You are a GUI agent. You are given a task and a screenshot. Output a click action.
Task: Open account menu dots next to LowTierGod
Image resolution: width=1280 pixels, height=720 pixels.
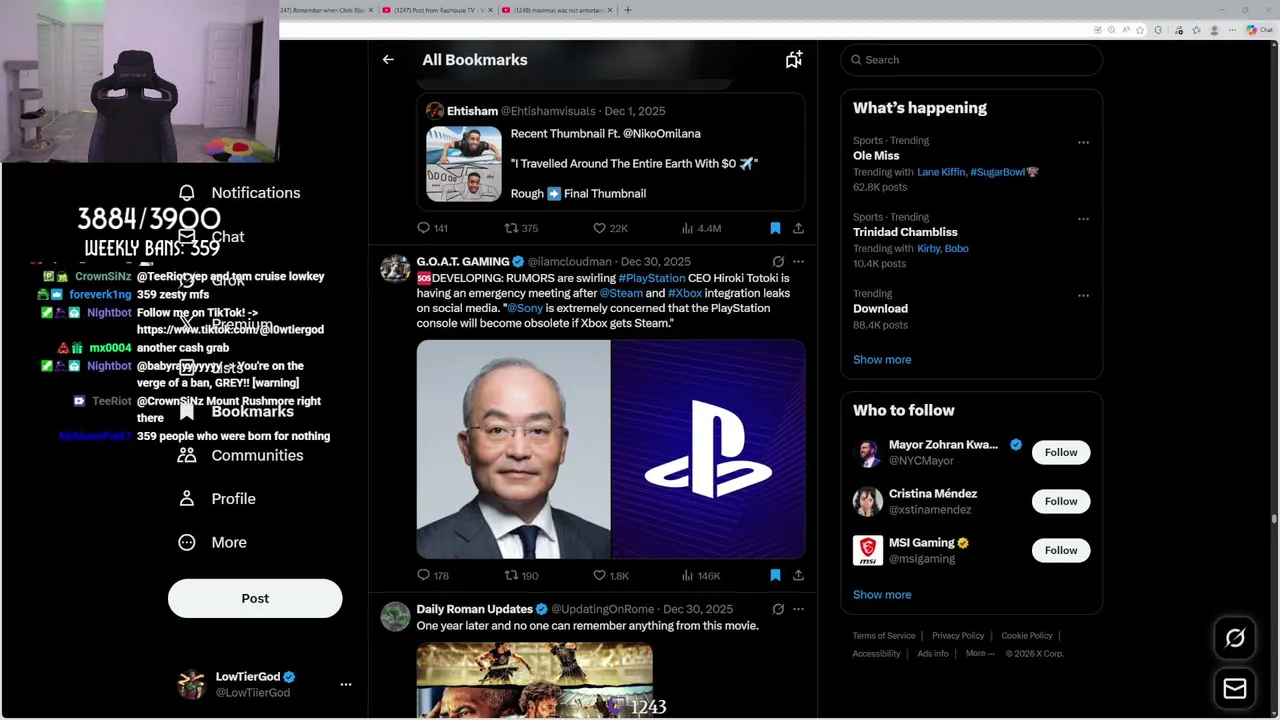click(346, 685)
